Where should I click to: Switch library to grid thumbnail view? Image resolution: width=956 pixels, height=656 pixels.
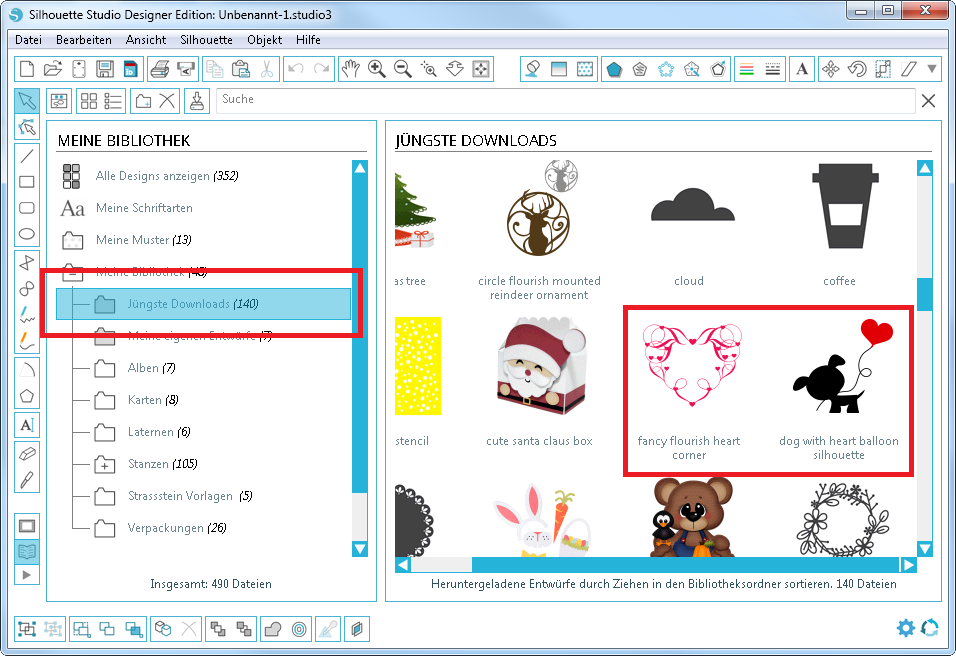pos(89,101)
